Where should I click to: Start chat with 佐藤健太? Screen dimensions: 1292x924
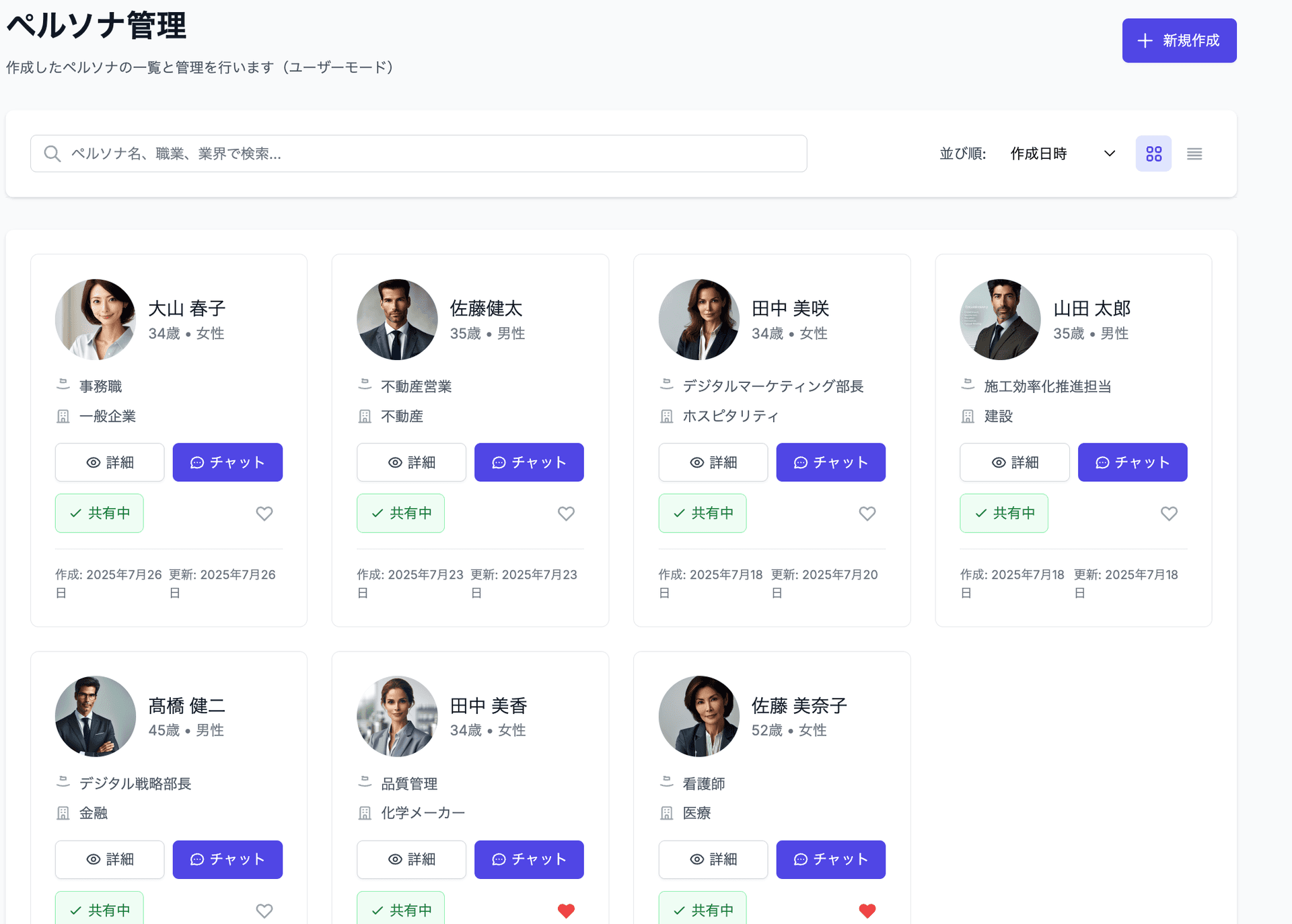coord(529,462)
